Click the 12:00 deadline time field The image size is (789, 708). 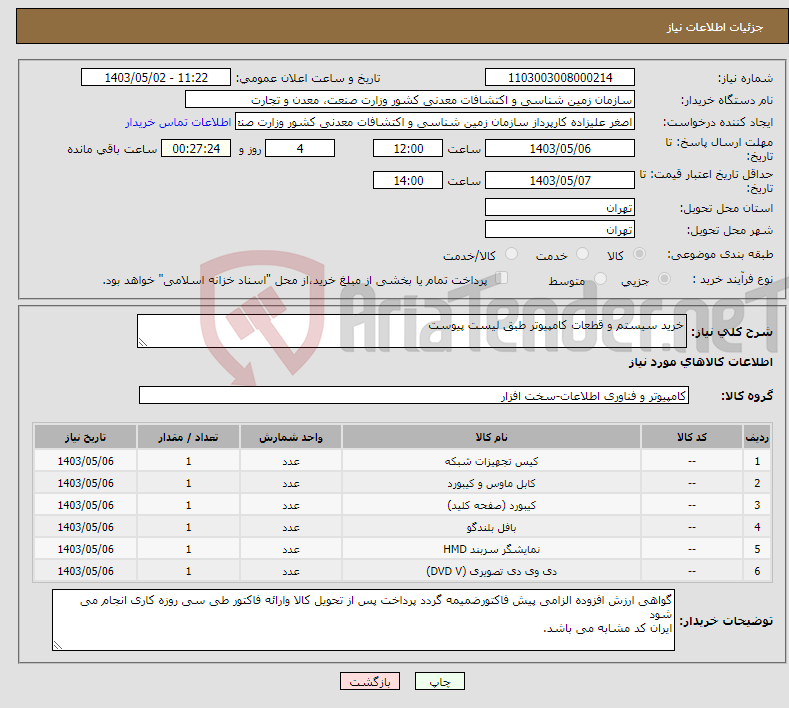(408, 148)
